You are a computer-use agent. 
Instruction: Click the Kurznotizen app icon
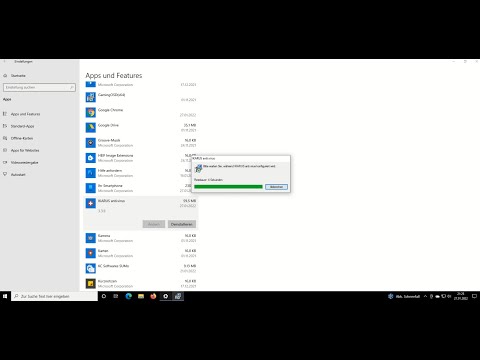pos(91,283)
